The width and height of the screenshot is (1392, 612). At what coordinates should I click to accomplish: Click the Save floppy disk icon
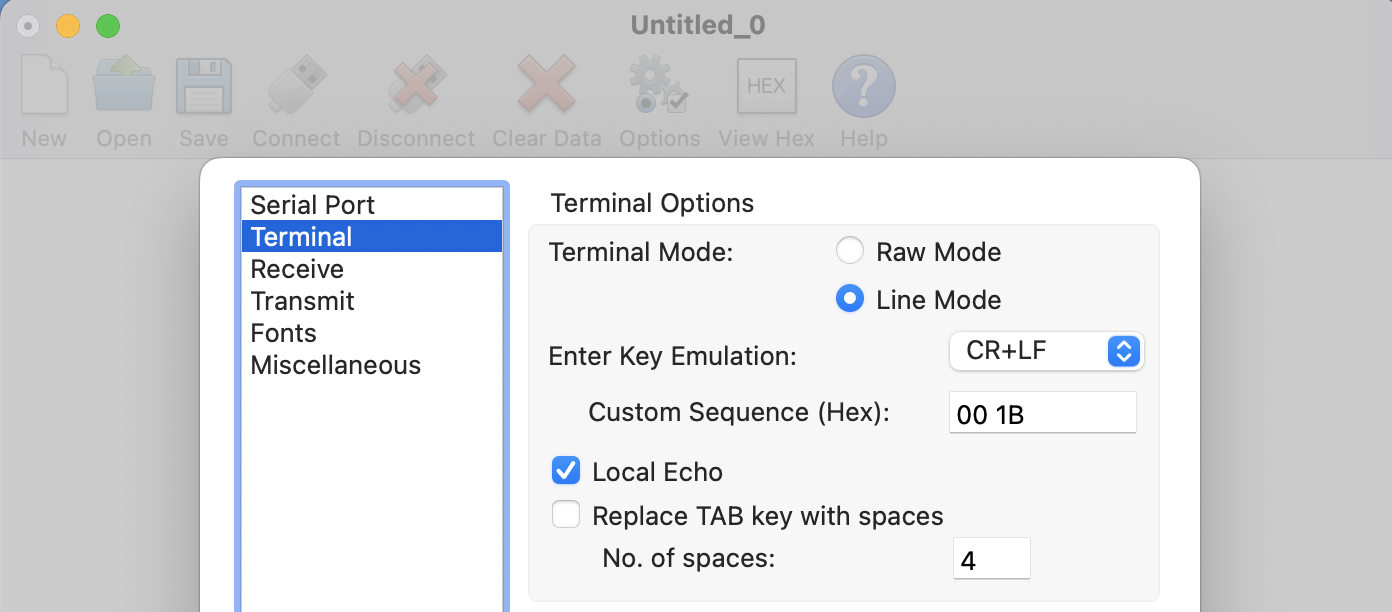(x=204, y=87)
